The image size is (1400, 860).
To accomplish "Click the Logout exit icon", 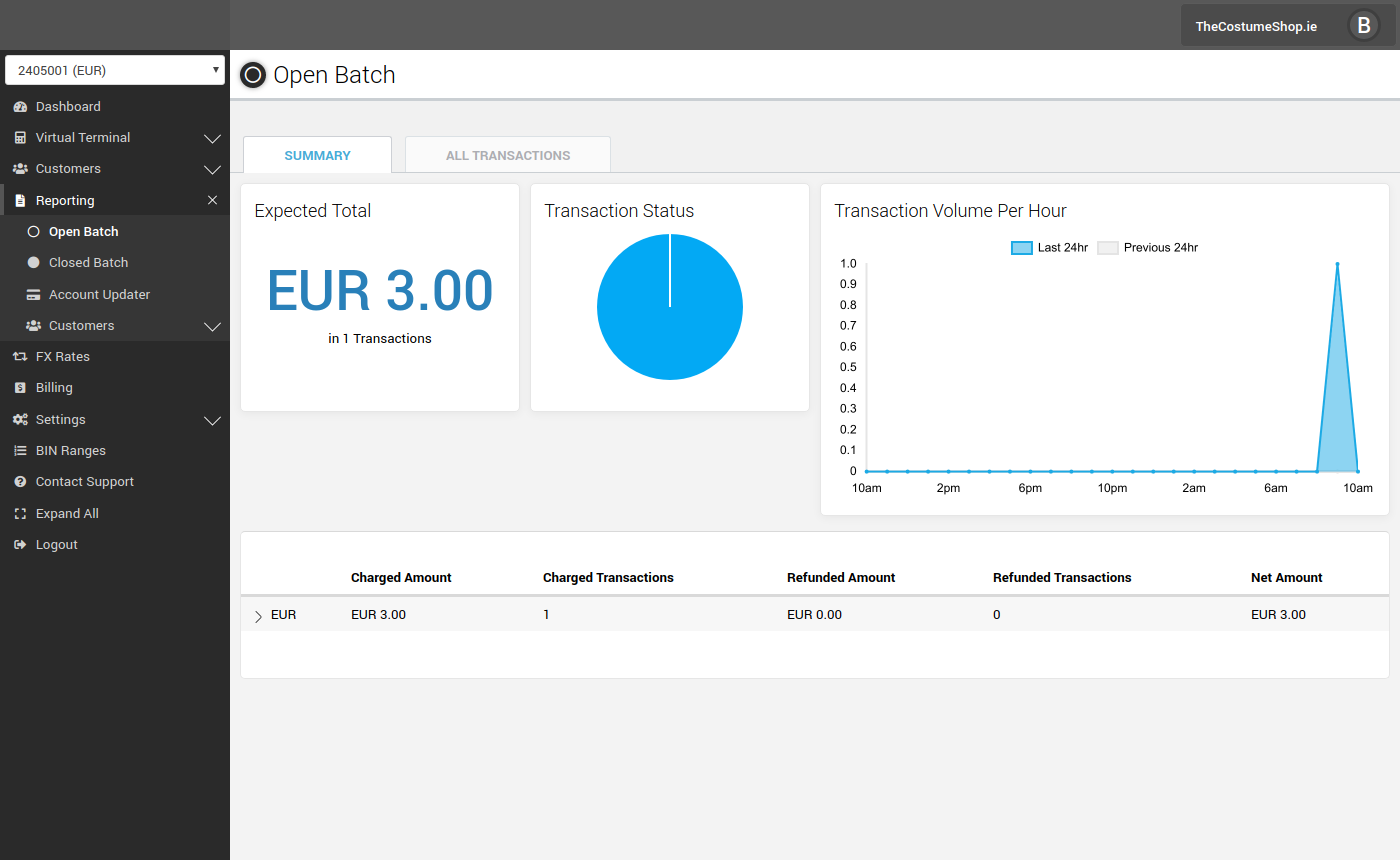I will tap(20, 545).
